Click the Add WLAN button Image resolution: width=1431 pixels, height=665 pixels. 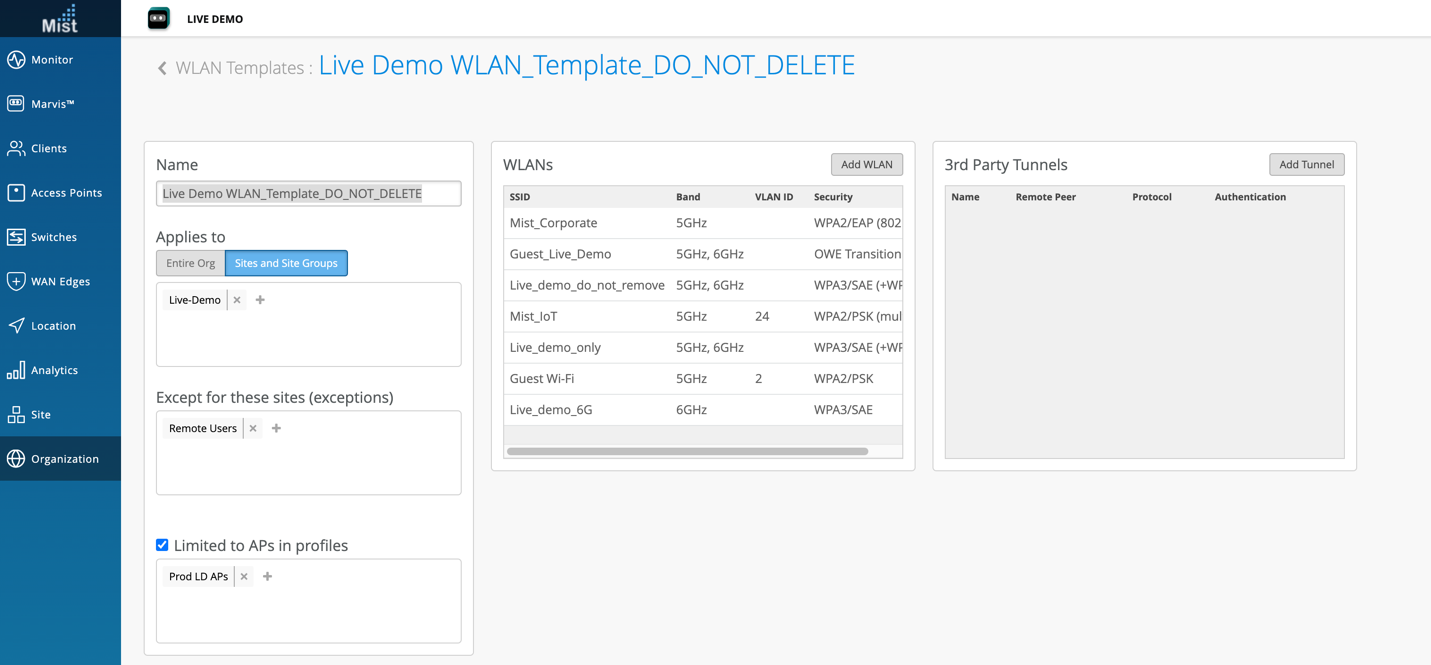point(866,164)
